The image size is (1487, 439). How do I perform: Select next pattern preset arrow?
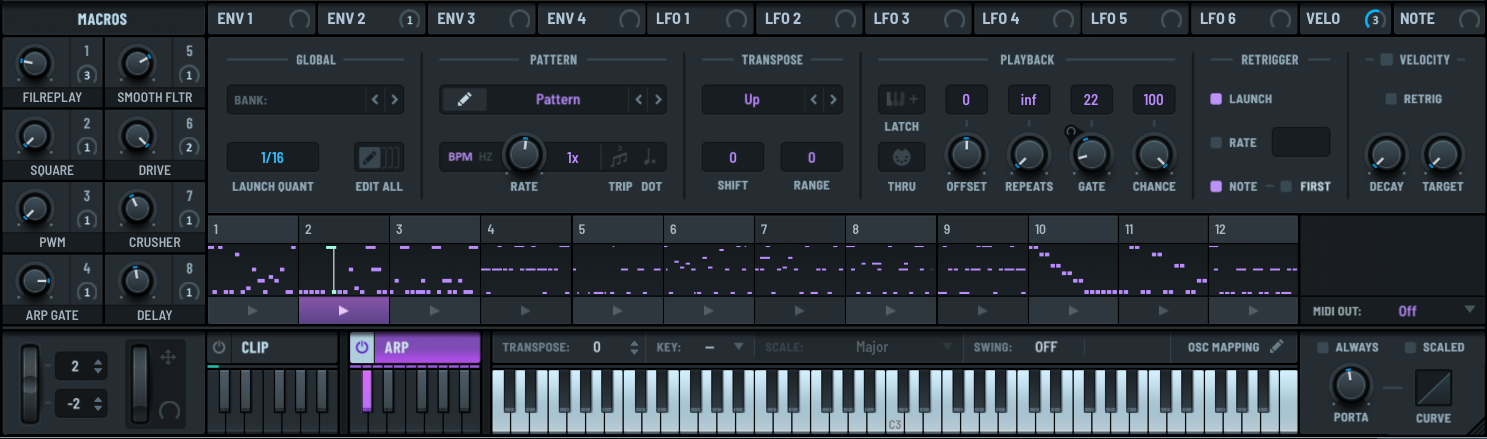[657, 99]
